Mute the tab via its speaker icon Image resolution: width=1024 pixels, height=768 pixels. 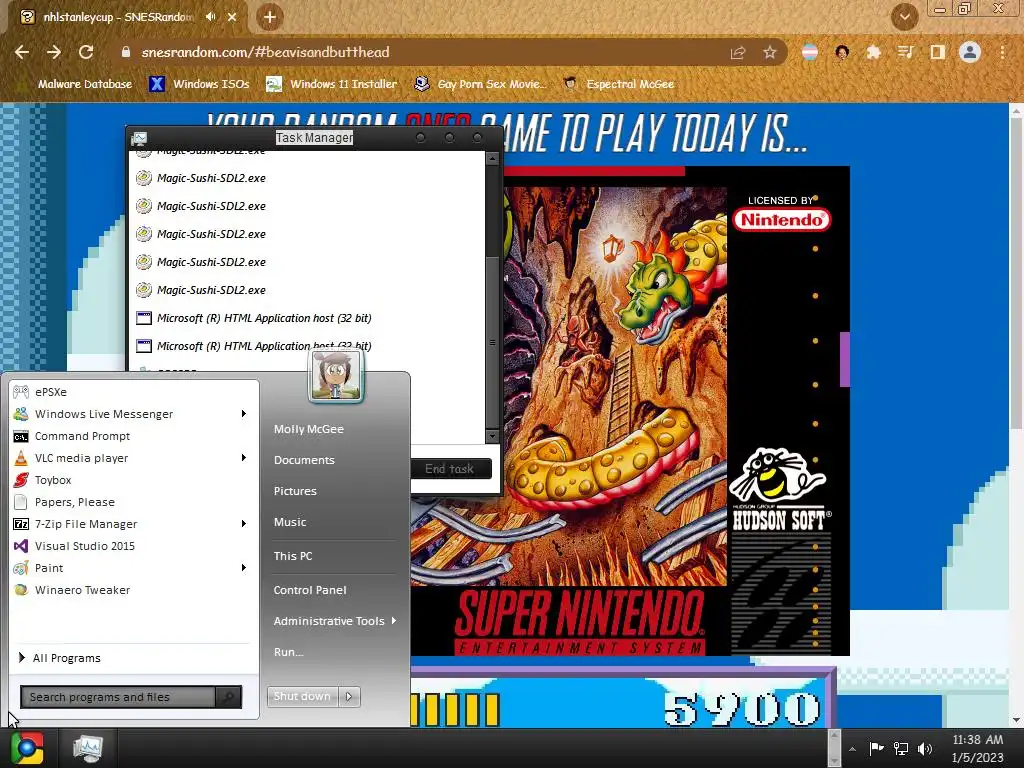click(x=210, y=17)
